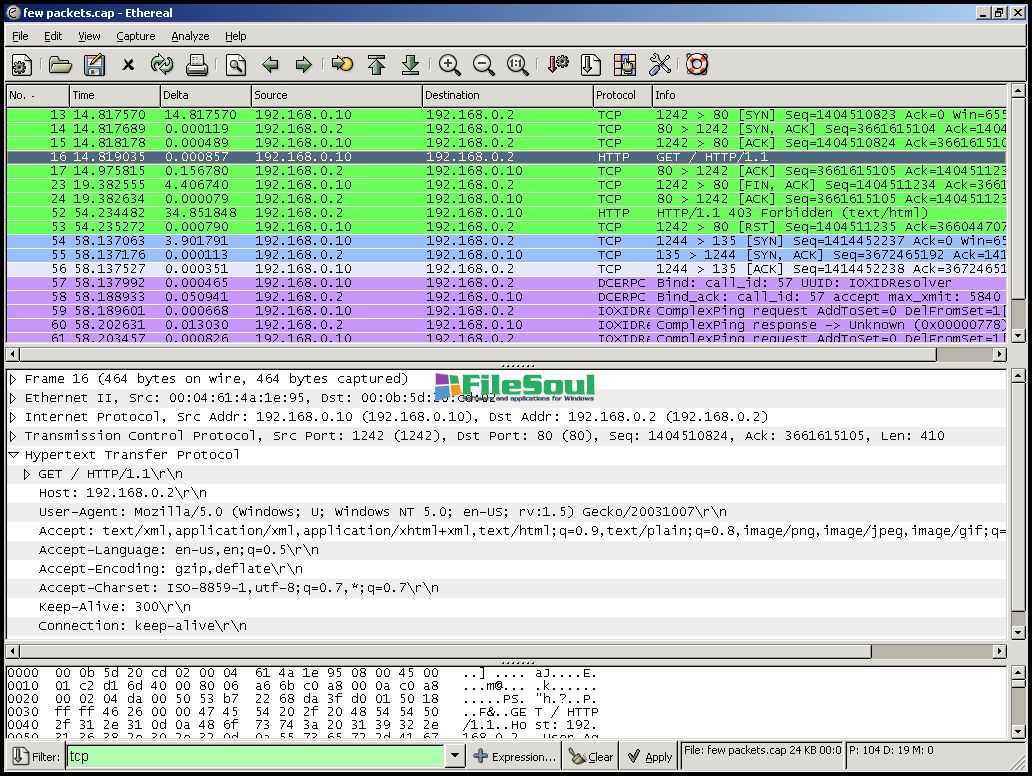The width and height of the screenshot is (1032, 776).
Task: Open a capture file with folder icon
Action: pos(60,65)
